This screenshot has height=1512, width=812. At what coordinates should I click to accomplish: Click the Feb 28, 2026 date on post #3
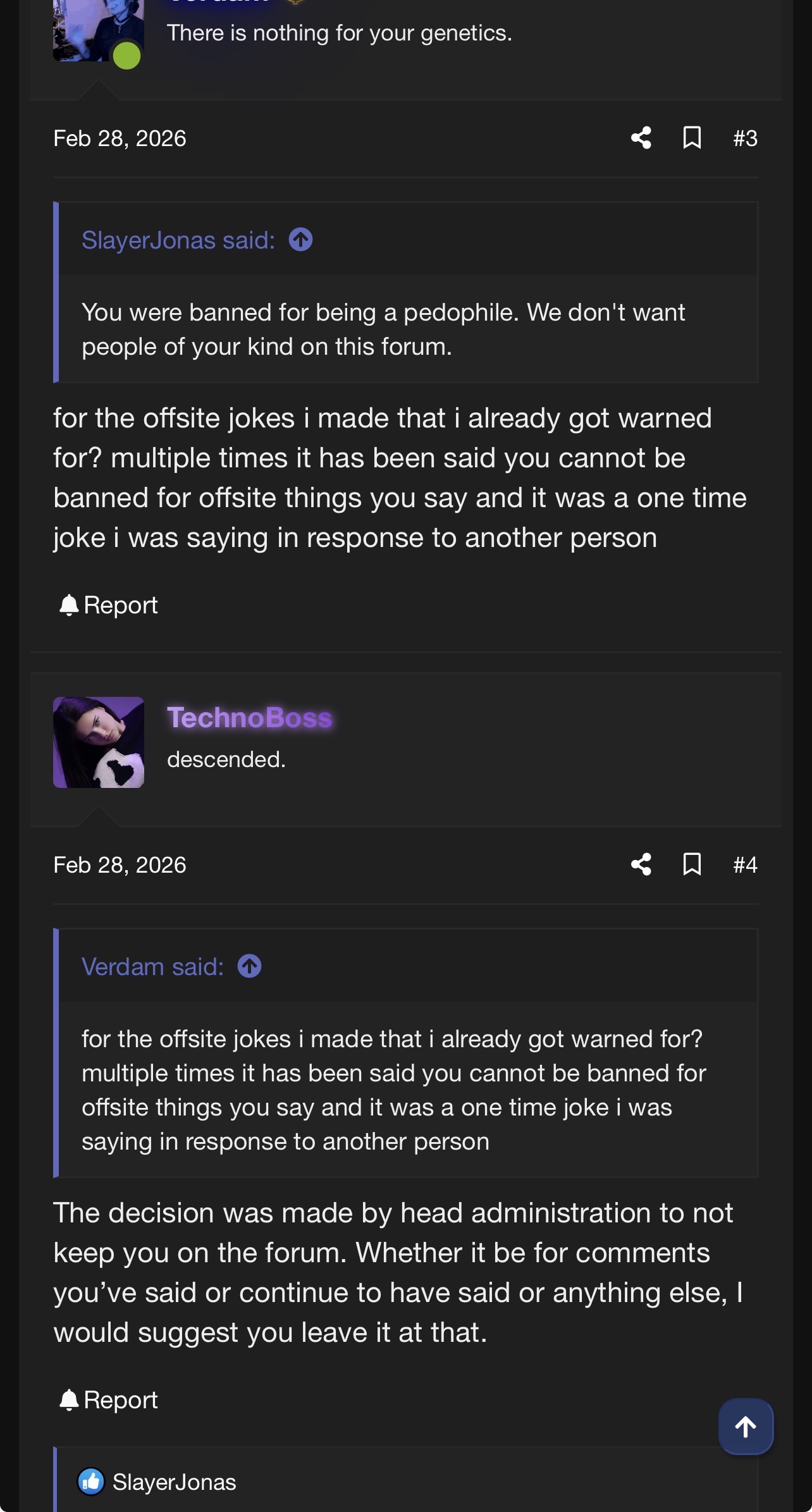(x=120, y=138)
